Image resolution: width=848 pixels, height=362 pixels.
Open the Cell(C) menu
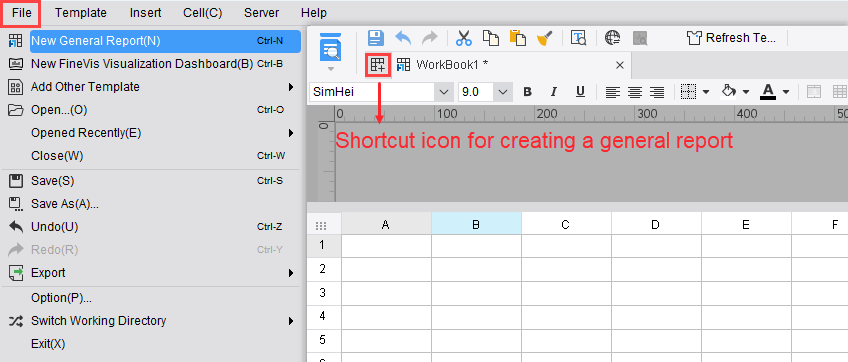point(202,13)
